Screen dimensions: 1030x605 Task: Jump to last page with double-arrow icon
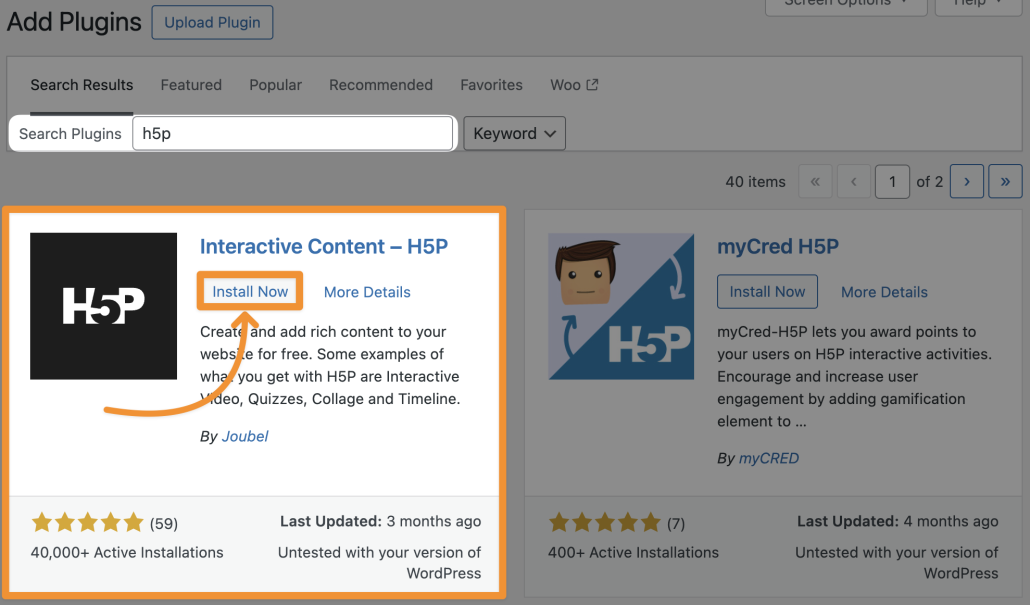pyautogui.click(x=1005, y=181)
